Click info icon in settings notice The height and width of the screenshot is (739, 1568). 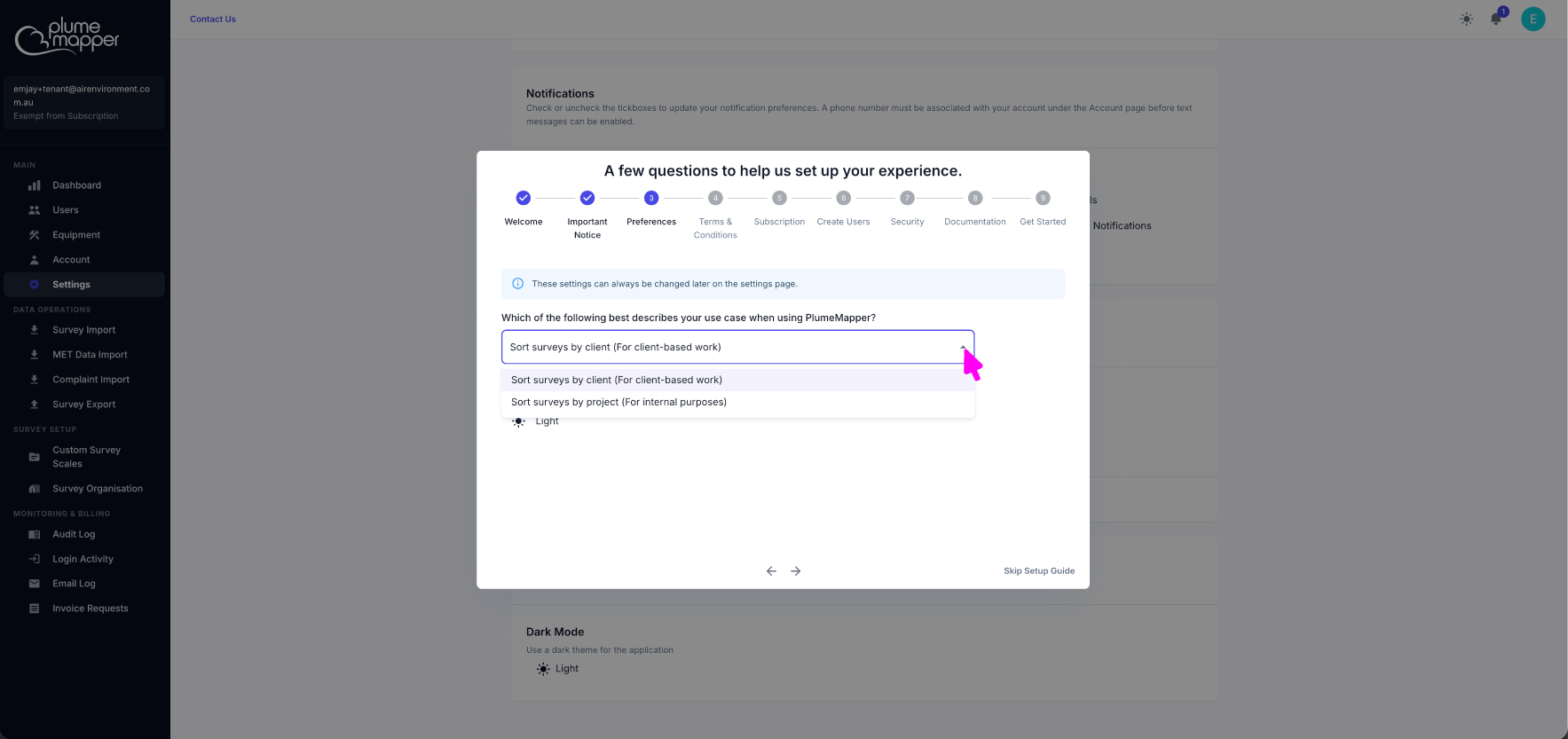coord(517,284)
